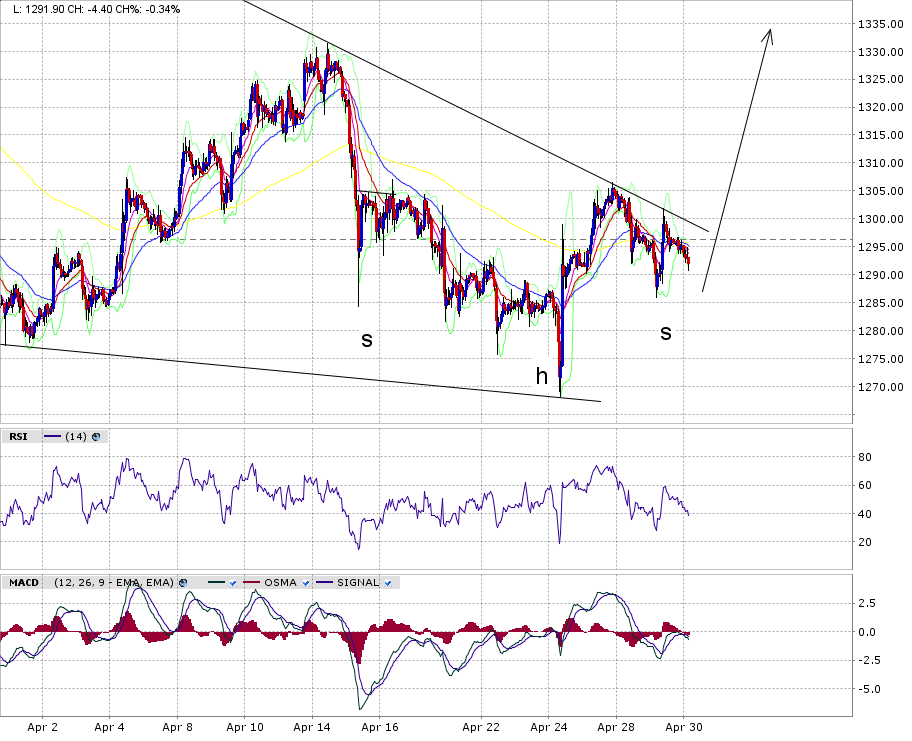Click the Apr 24 date axis label
Image resolution: width=912 pixels, height=741 pixels.
point(548,727)
